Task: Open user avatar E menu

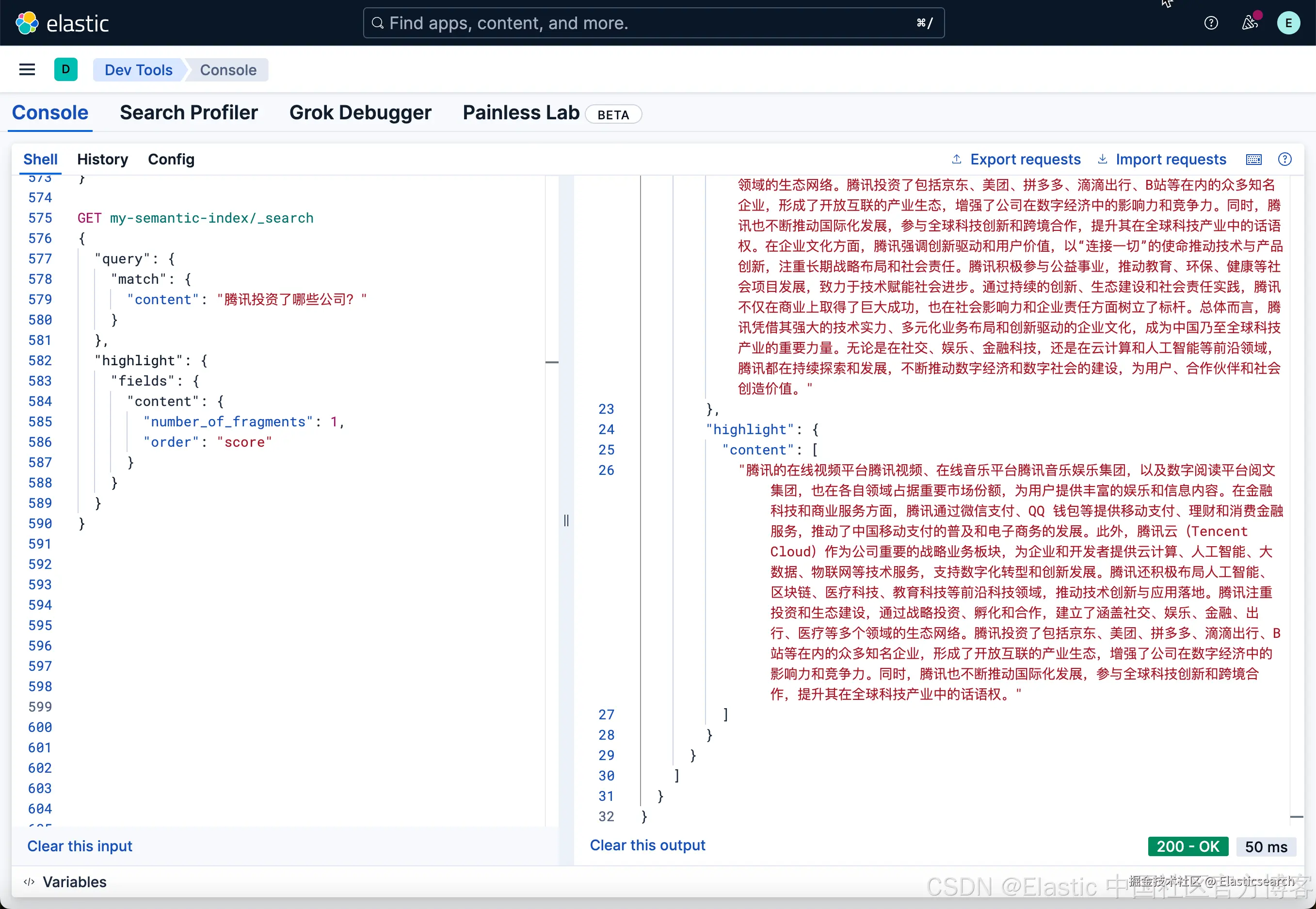Action: [1288, 23]
